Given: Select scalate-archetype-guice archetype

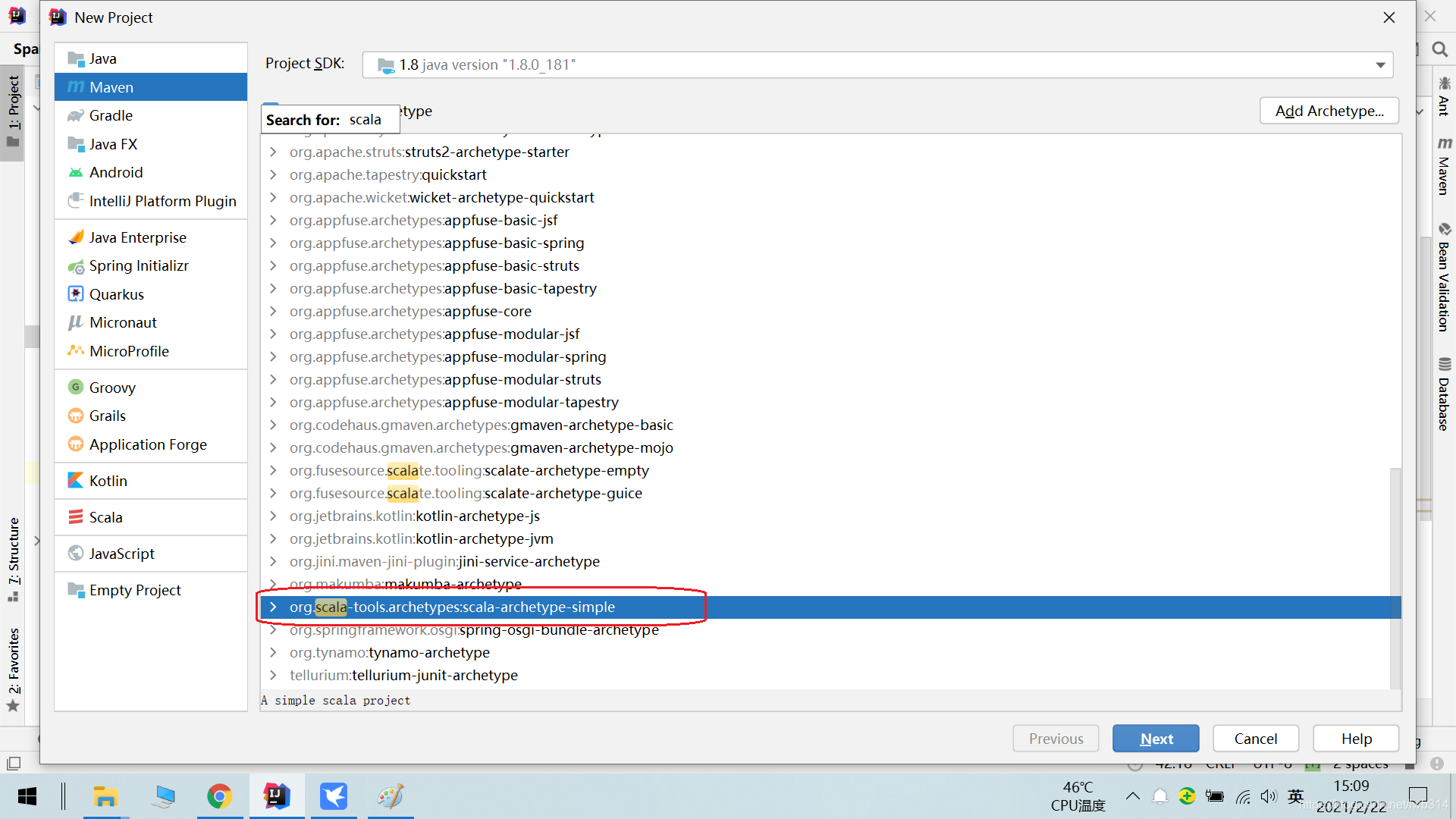Looking at the screenshot, I should click(x=466, y=493).
